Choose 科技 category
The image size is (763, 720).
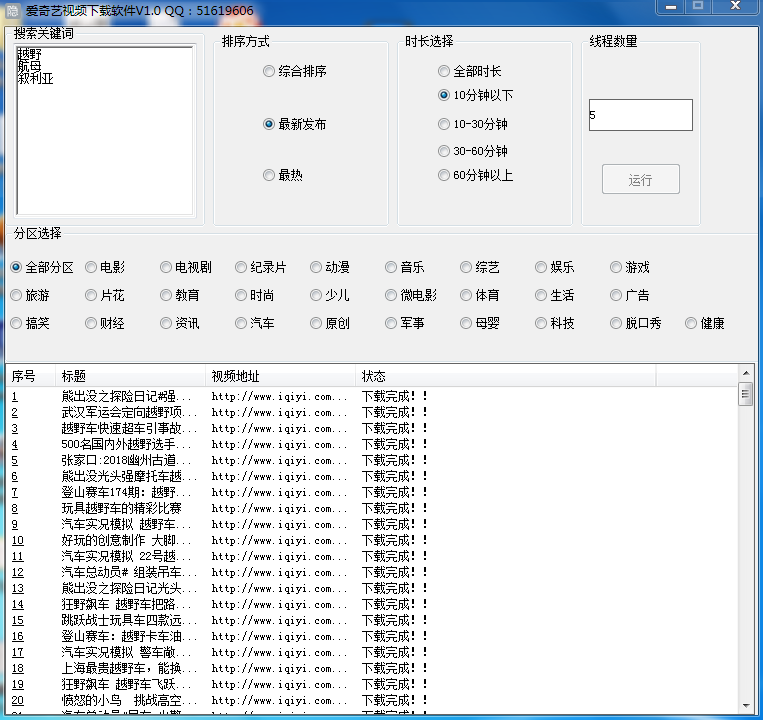(555, 323)
